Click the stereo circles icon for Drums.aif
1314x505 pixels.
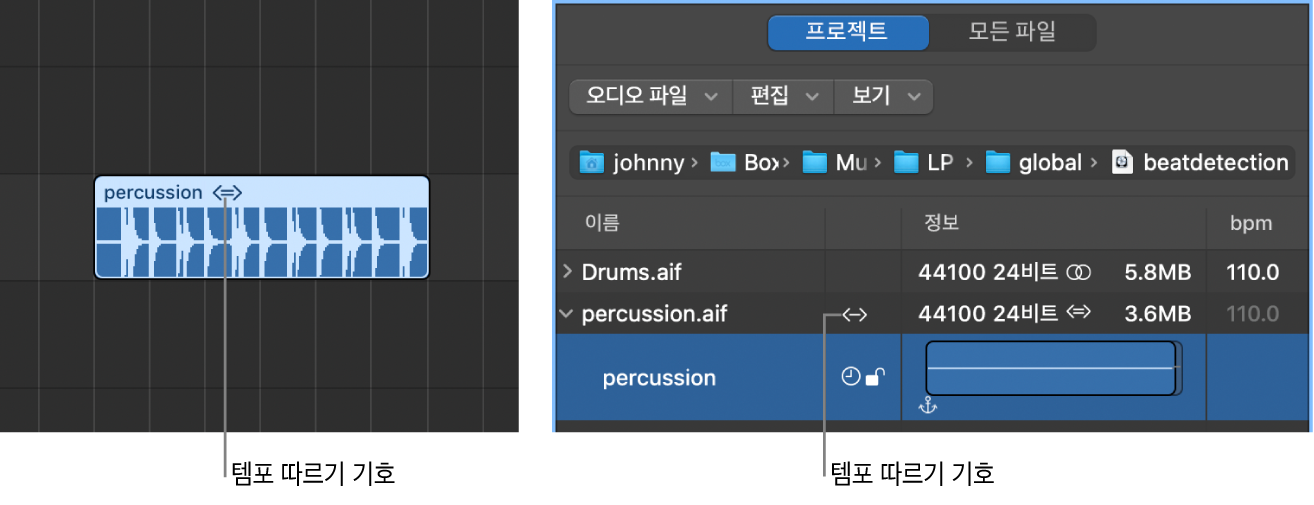(x=1078, y=272)
